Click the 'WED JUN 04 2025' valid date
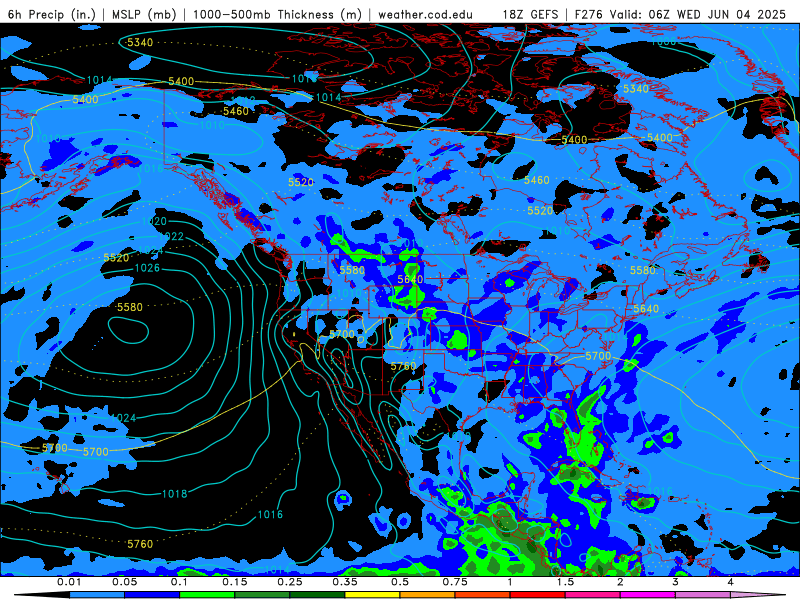The height and width of the screenshot is (600, 800). point(732,14)
